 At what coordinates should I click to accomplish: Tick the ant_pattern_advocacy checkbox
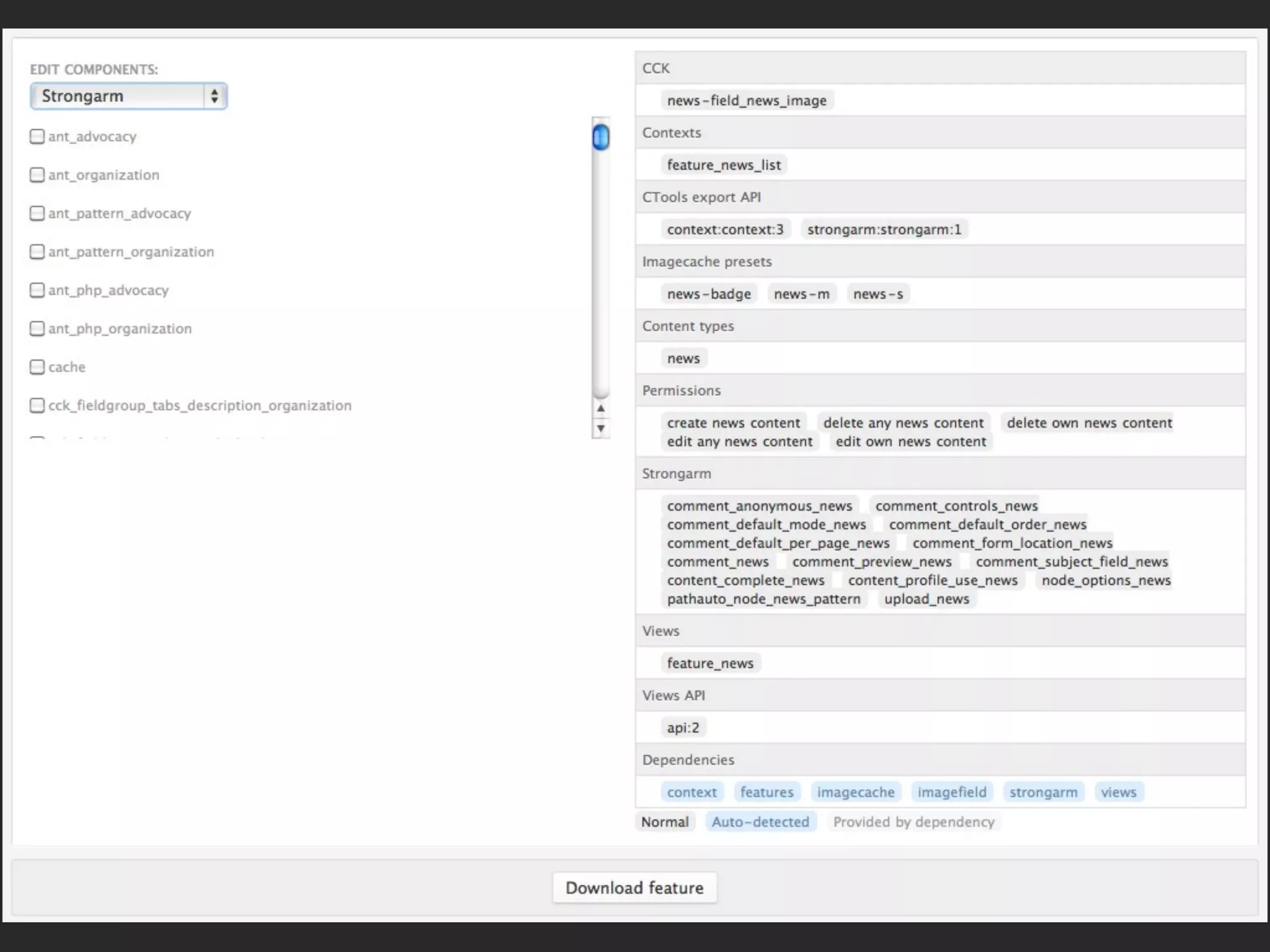tap(37, 213)
